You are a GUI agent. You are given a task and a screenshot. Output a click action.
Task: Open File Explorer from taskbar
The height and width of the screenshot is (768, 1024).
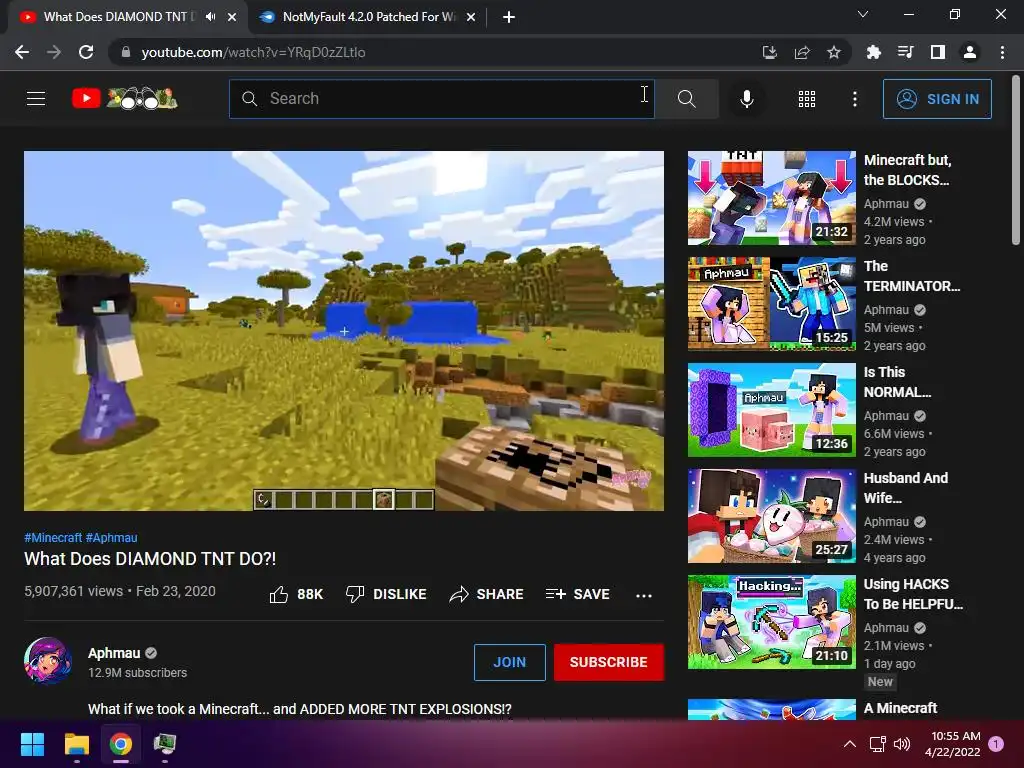(x=76, y=744)
